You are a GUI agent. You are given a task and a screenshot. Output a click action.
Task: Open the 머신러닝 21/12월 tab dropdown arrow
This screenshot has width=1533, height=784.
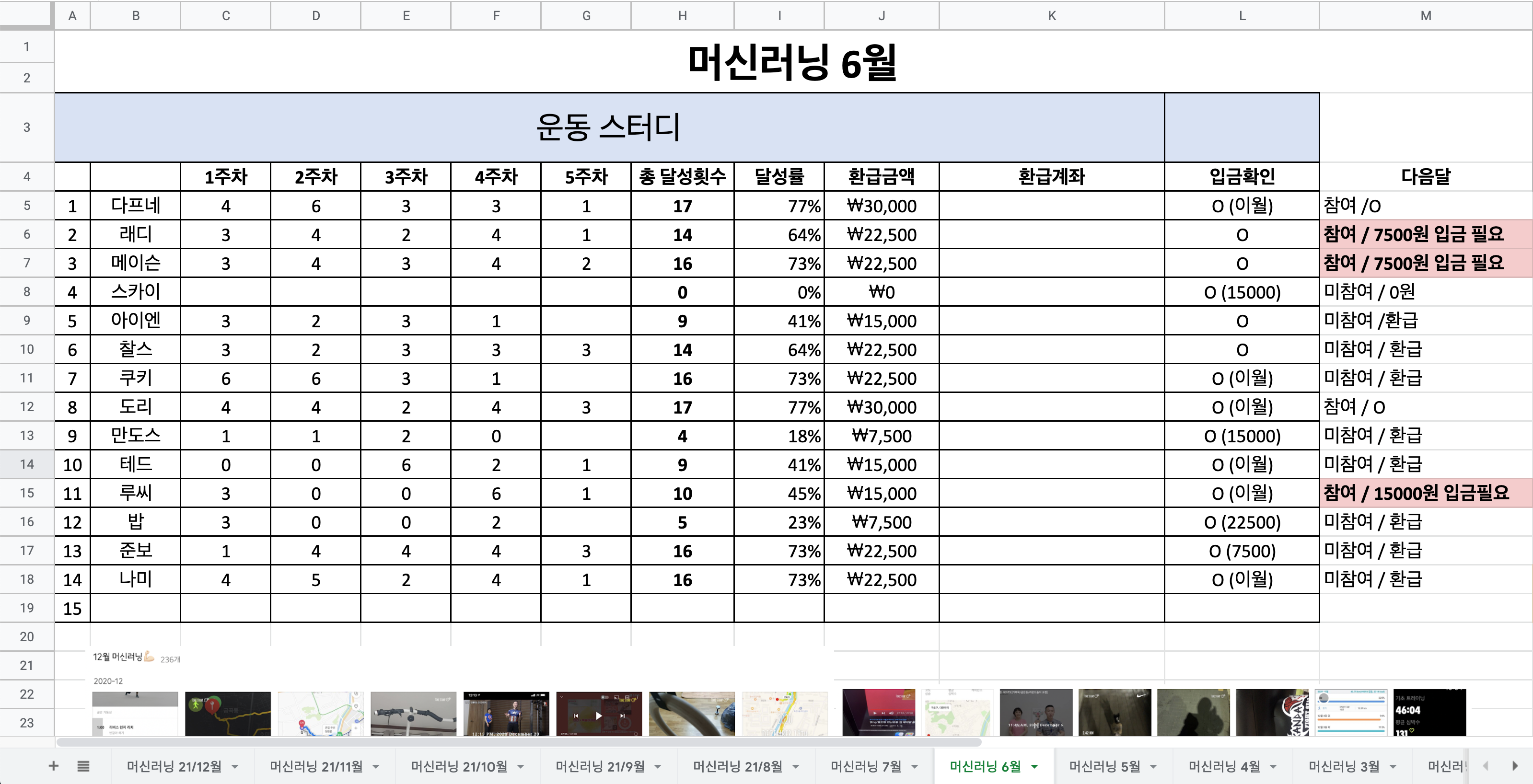[x=235, y=767]
